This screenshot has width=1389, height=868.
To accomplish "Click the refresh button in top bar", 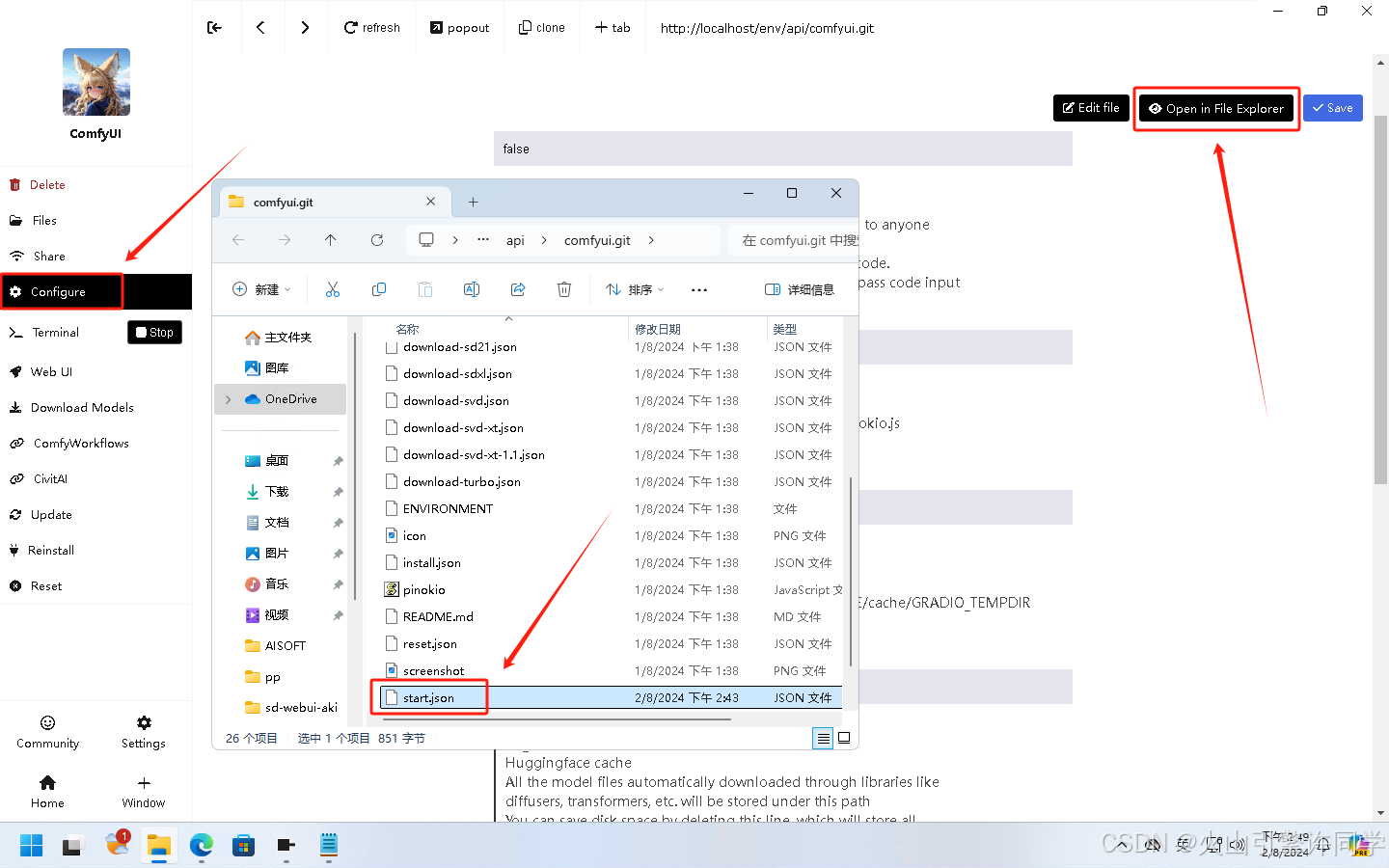I will tap(372, 27).
